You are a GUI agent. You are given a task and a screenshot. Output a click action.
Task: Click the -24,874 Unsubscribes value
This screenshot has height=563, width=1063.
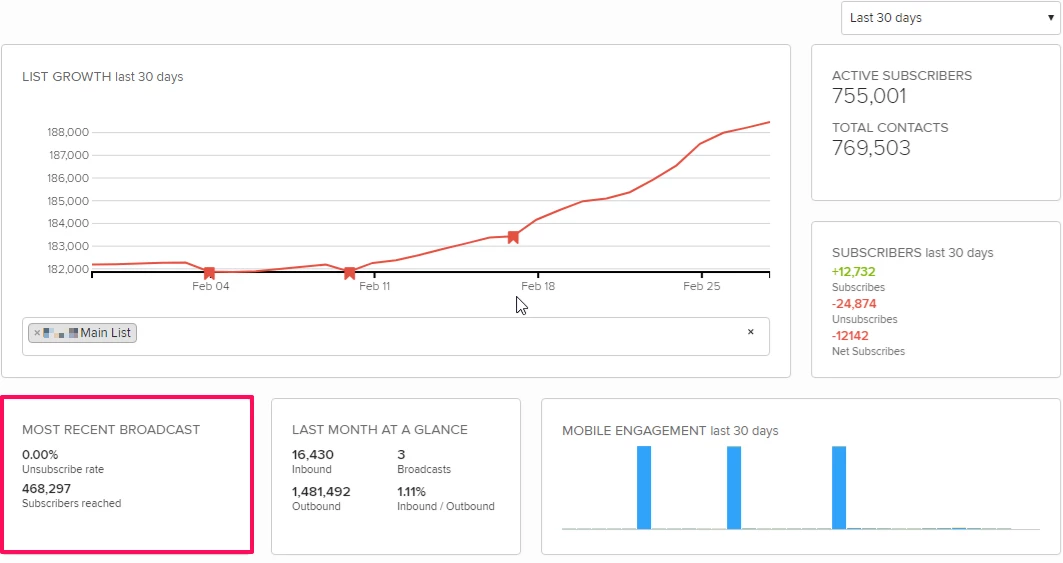click(854, 304)
